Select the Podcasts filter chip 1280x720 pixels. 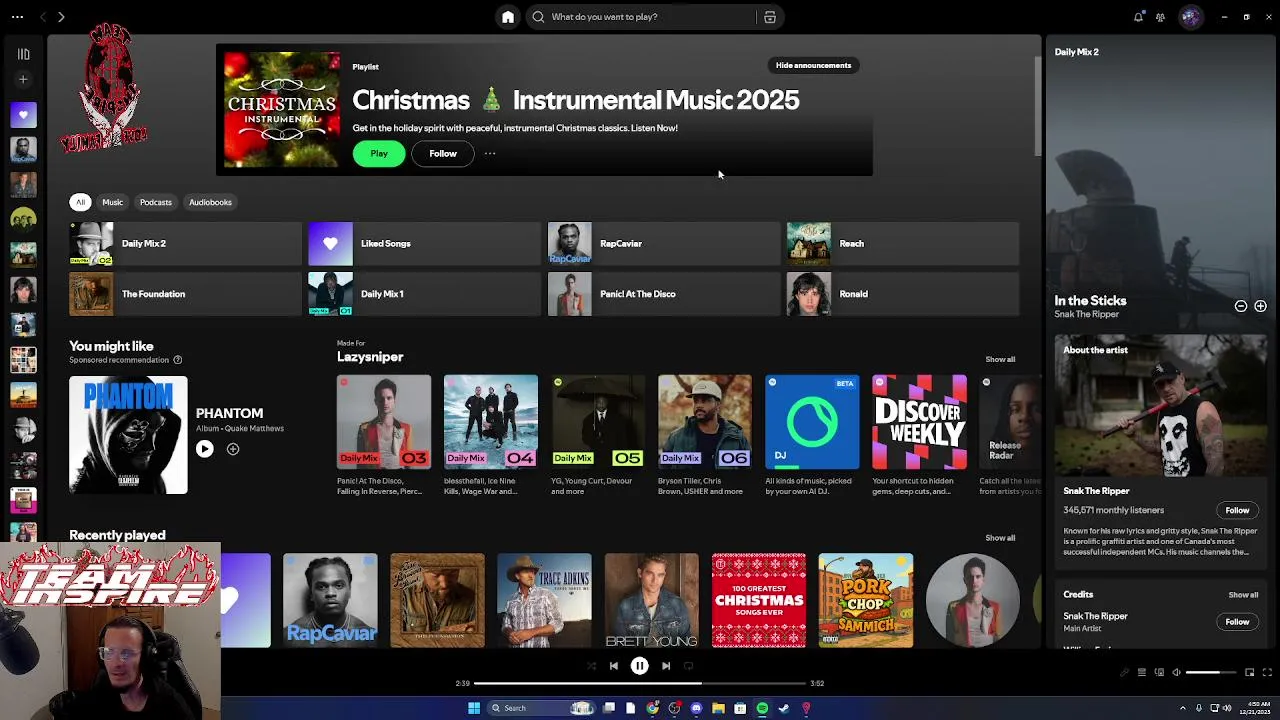[156, 202]
